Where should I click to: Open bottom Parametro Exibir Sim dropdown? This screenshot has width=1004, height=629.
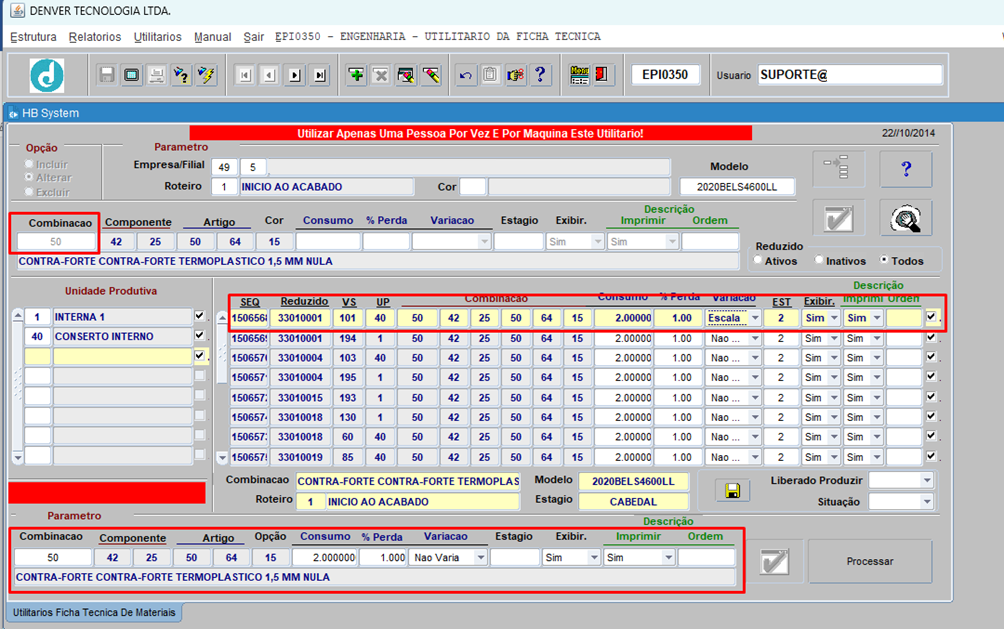[x=594, y=558]
